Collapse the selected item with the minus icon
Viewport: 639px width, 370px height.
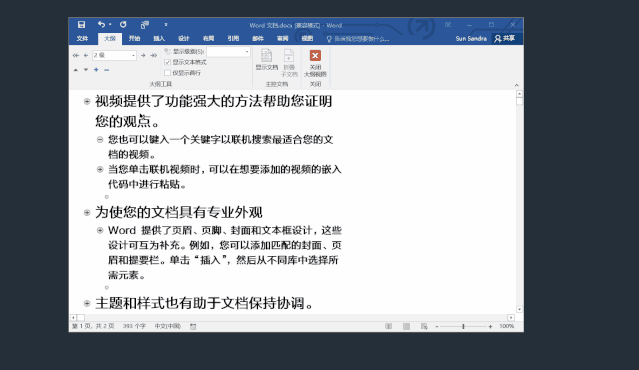coord(106,70)
